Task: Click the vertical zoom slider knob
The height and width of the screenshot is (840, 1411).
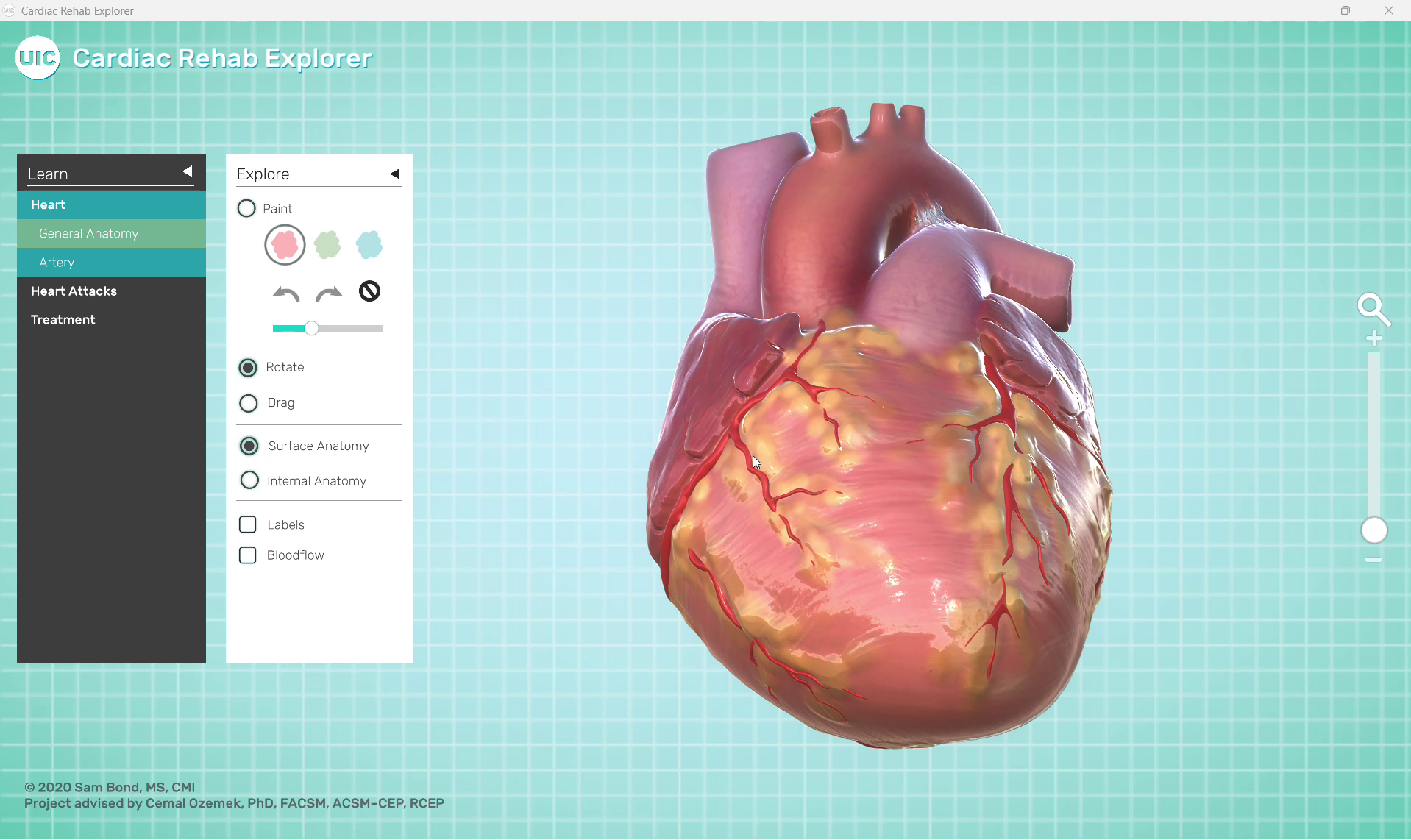Action: click(1373, 530)
